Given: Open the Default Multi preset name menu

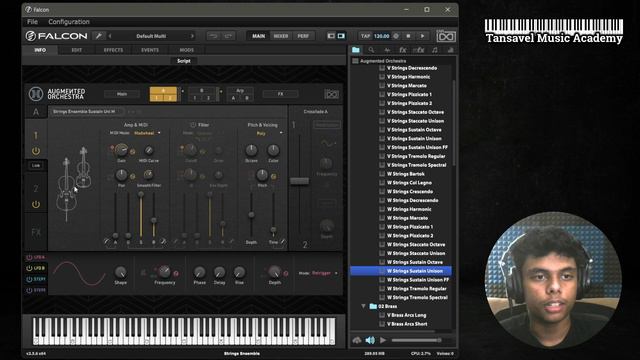Looking at the screenshot, I should pyautogui.click(x=151, y=36).
